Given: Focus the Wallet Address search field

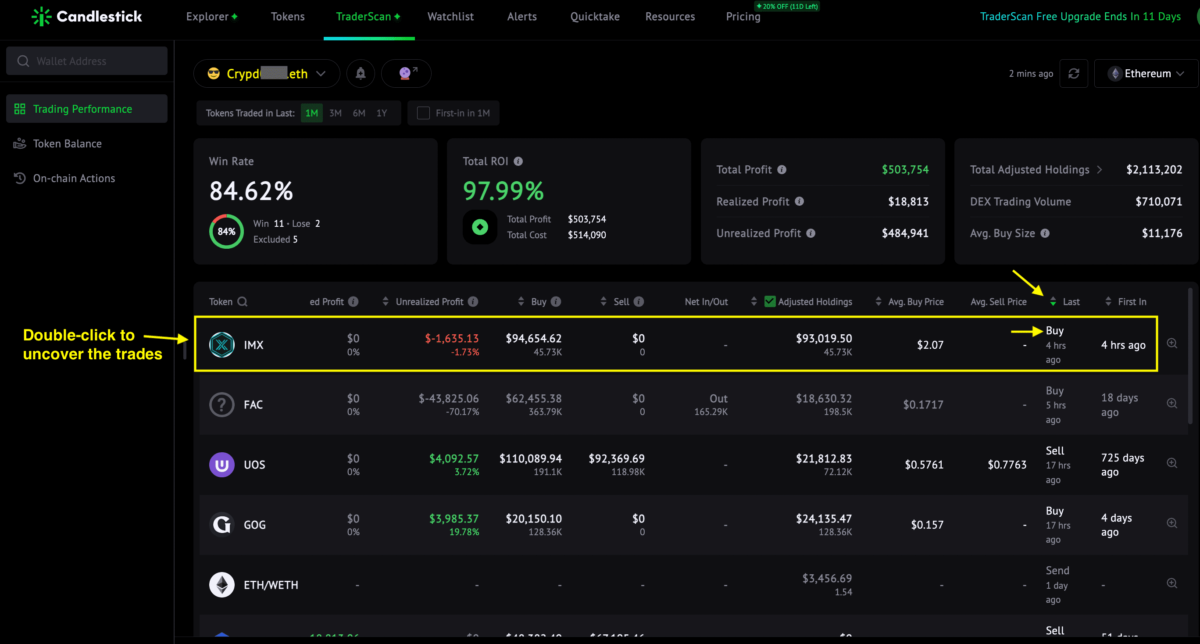Looking at the screenshot, I should coord(87,61).
